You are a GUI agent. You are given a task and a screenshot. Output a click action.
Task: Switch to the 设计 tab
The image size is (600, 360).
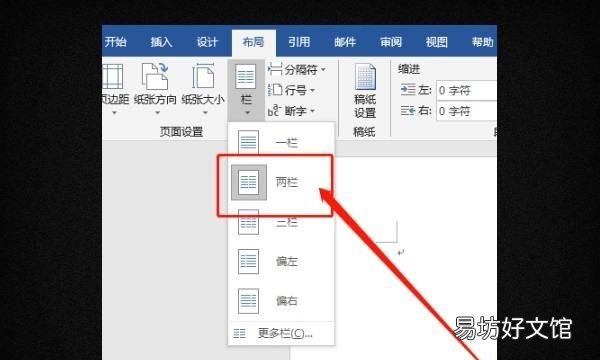207,42
